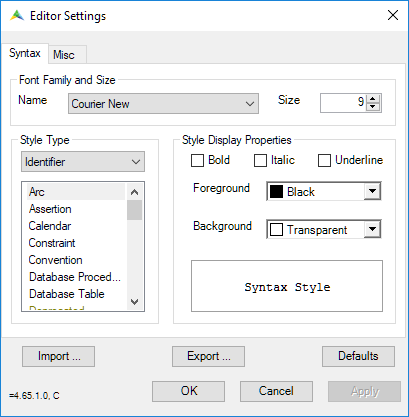Enable the Bold checkbox
This screenshot has width=409, height=417.
pos(197,160)
